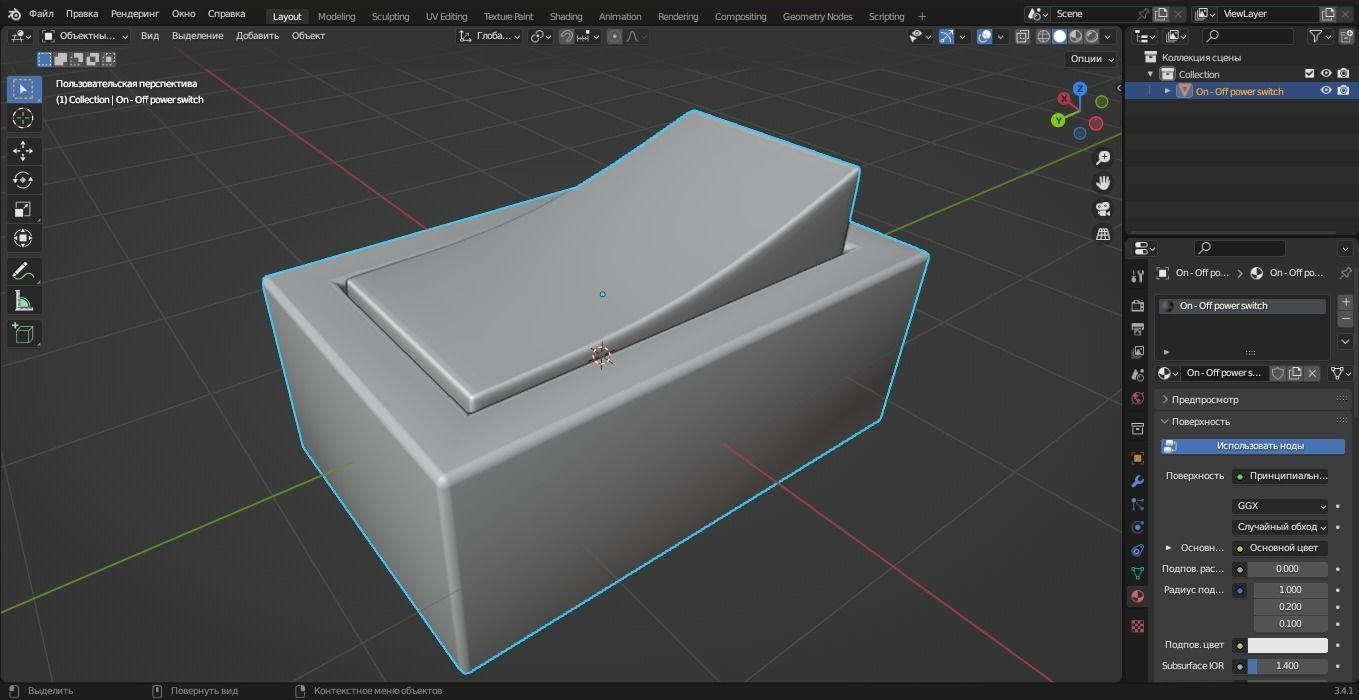Select the Cursor tool in the toolbar
Screen dimensions: 1359x700
tap(23, 118)
